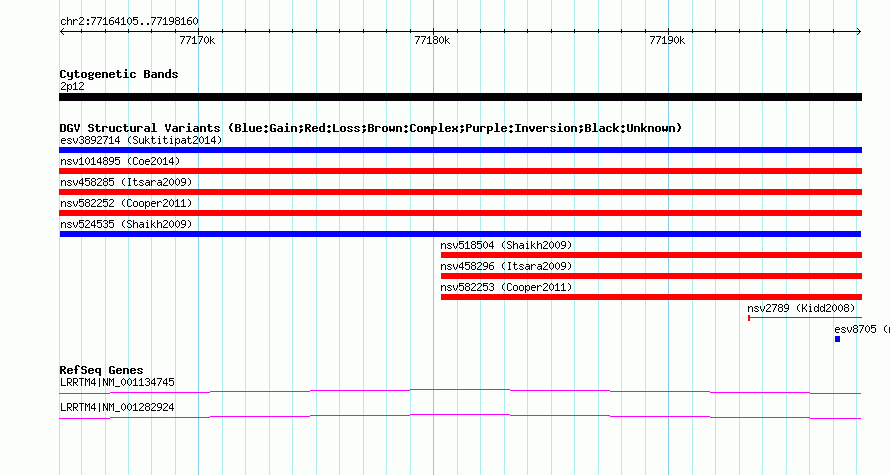The height and width of the screenshot is (475, 890).
Task: Select the blue nsv524535 gain bar
Action: (460, 234)
